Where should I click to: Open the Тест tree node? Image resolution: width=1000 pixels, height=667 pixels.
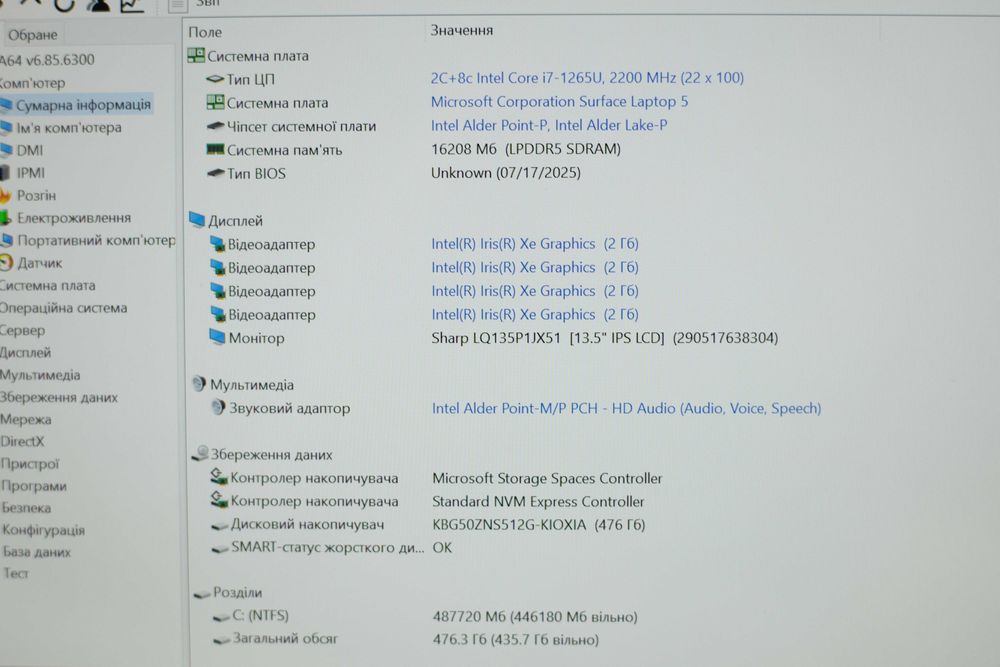pos(16,573)
